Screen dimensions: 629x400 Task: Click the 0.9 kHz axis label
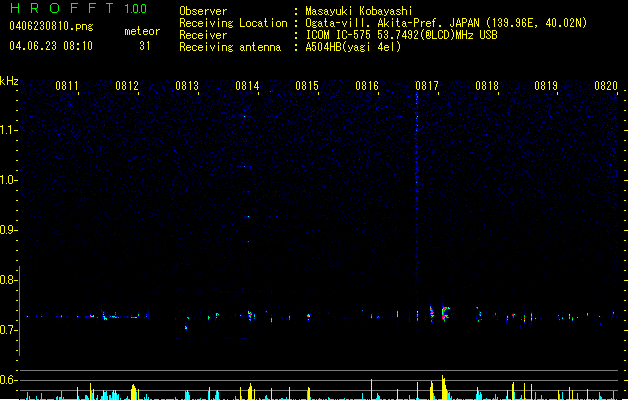click(x=8, y=230)
